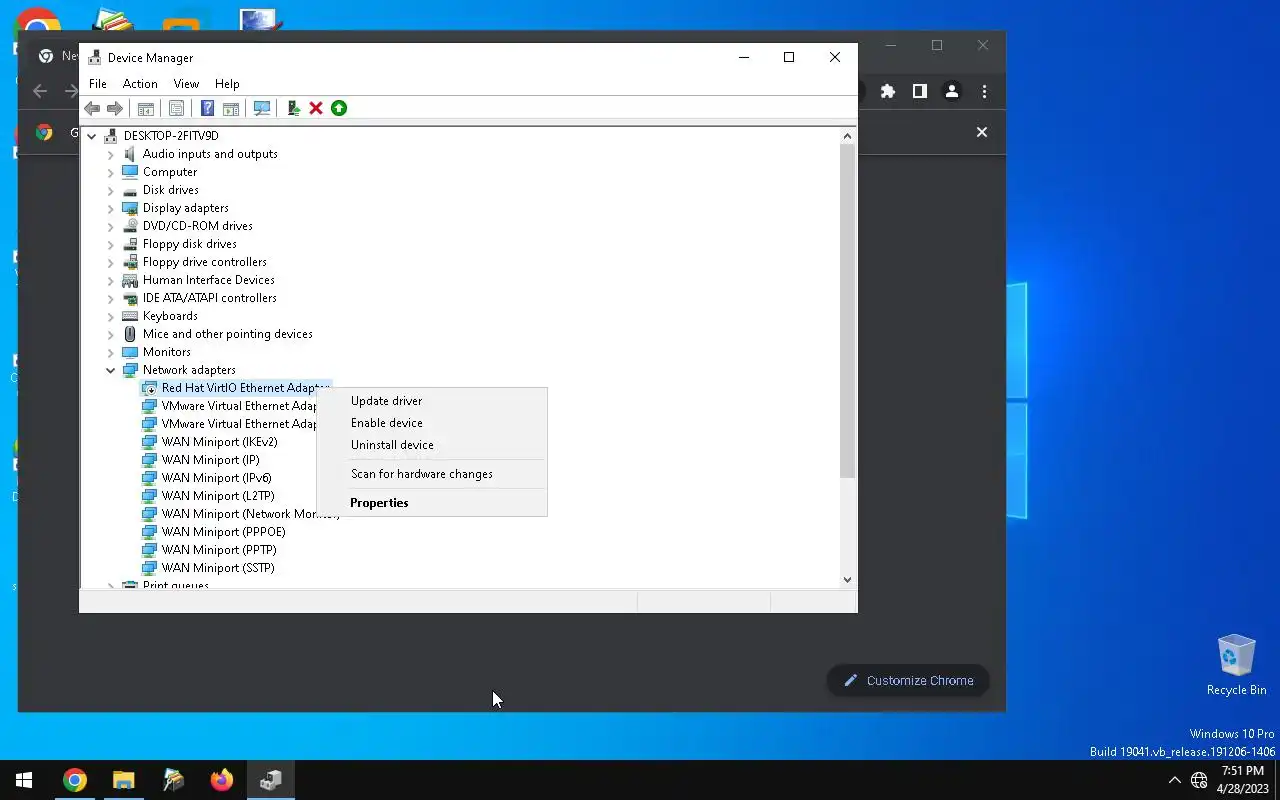The width and height of the screenshot is (1280, 800).
Task: Select WAN Miniport (PPPOE)
Action: [223, 532]
